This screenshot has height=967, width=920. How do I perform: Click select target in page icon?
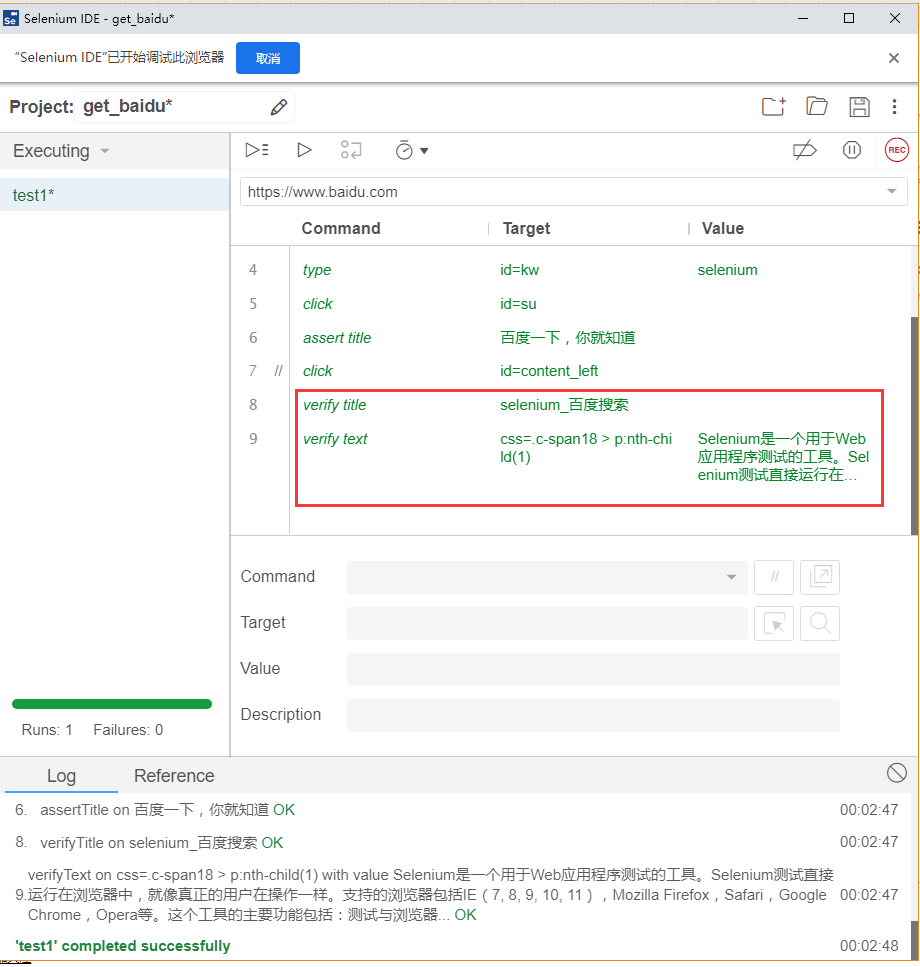tap(774, 623)
